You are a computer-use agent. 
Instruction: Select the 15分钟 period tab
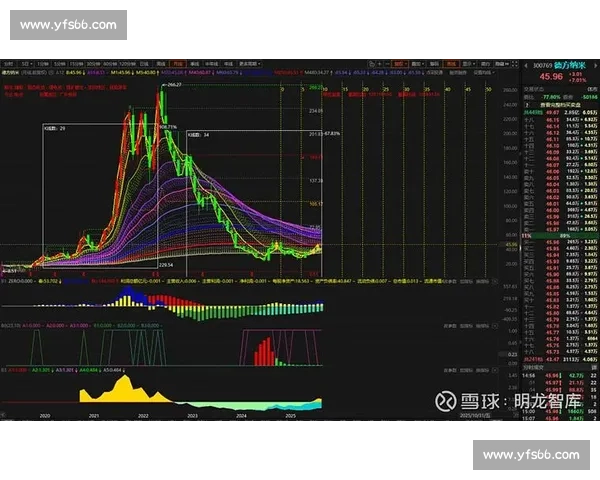click(76, 64)
